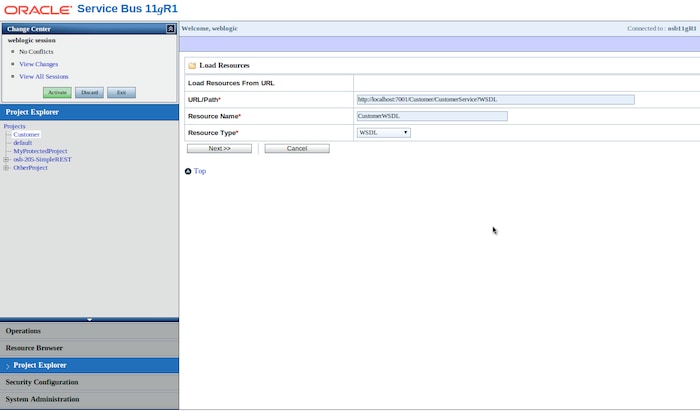Click the Top arrow icon
The width and height of the screenshot is (700, 412).
[x=188, y=171]
